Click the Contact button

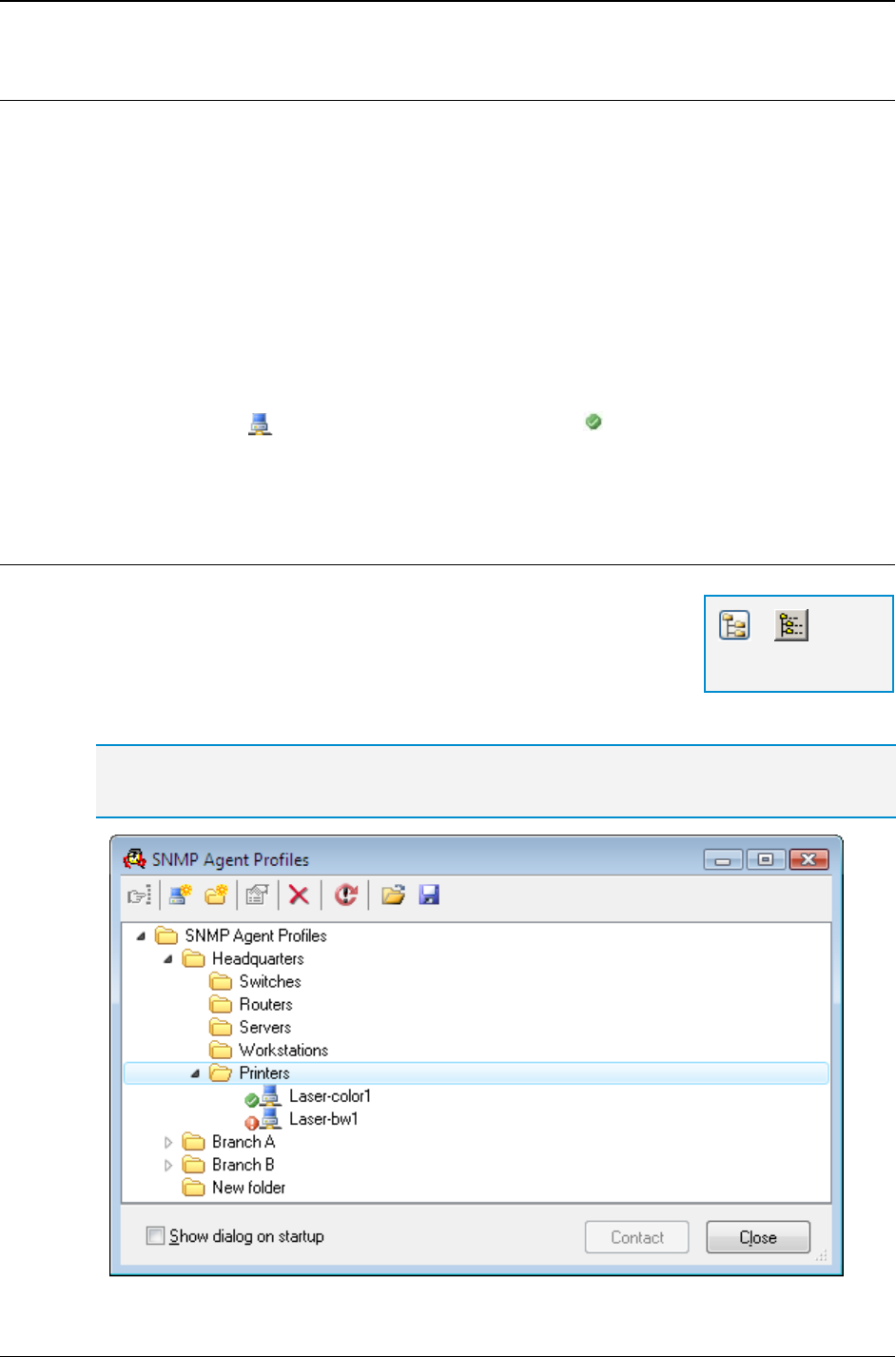637,1237
